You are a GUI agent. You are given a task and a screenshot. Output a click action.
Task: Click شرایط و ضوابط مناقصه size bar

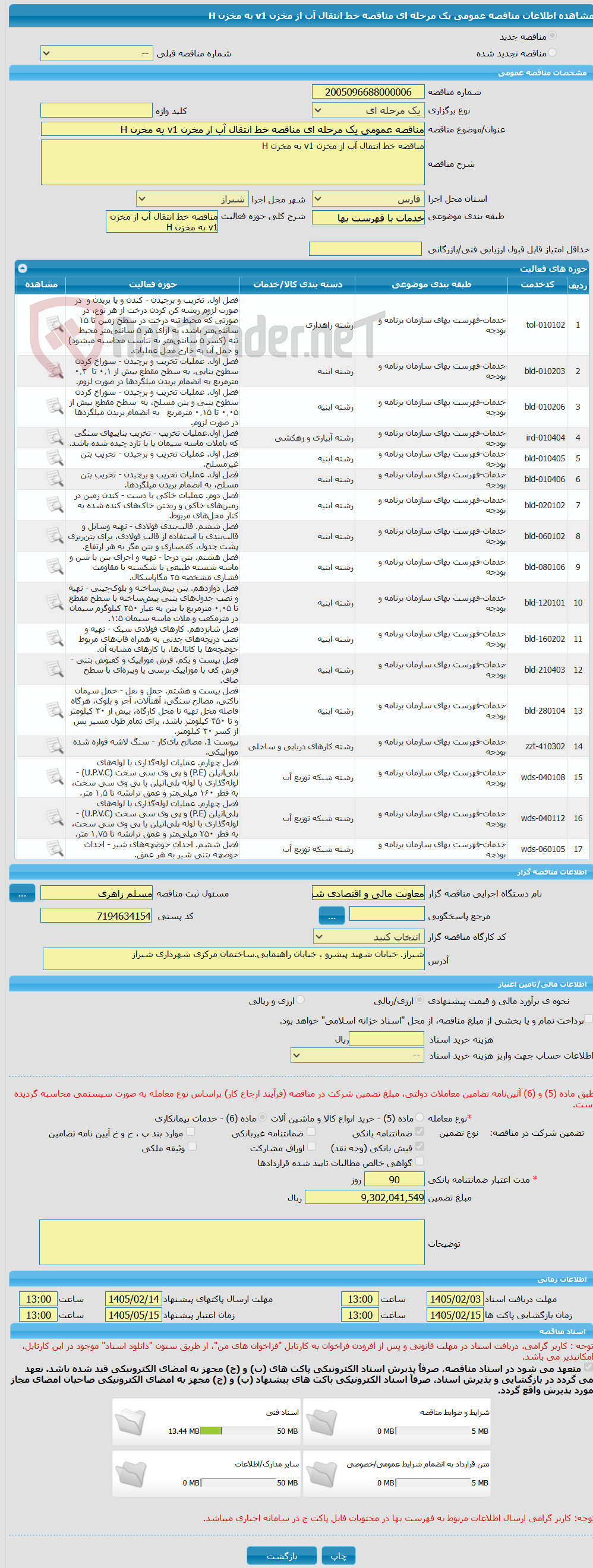click(433, 1431)
